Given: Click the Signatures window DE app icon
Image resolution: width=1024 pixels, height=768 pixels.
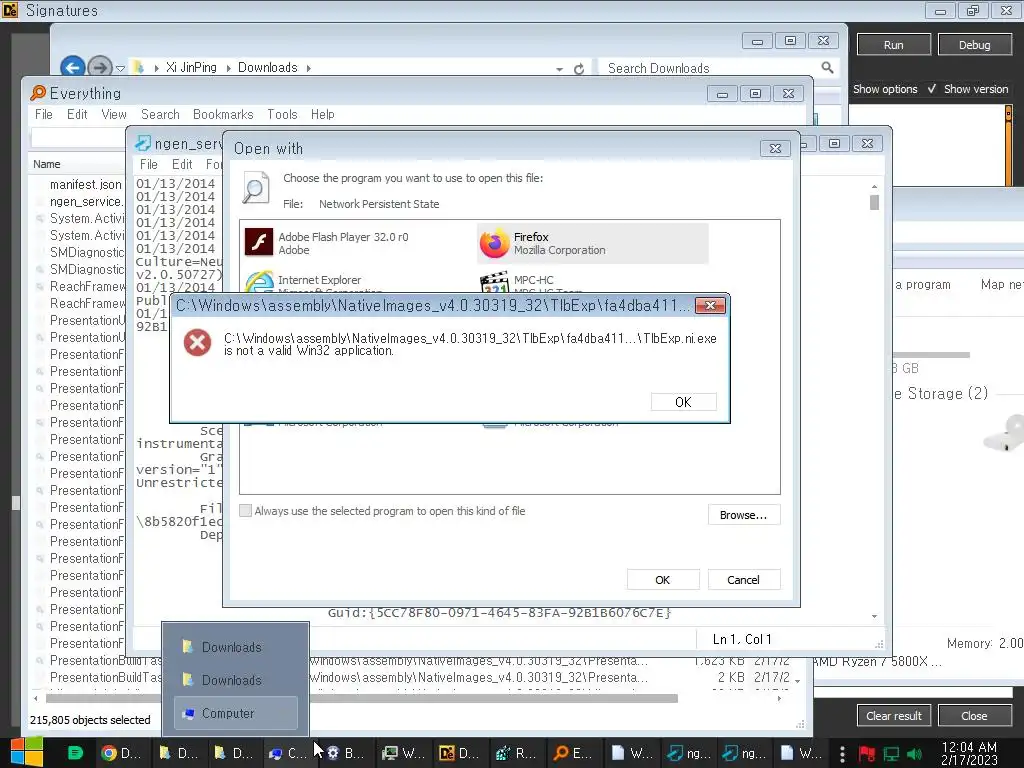Looking at the screenshot, I should (10, 10).
